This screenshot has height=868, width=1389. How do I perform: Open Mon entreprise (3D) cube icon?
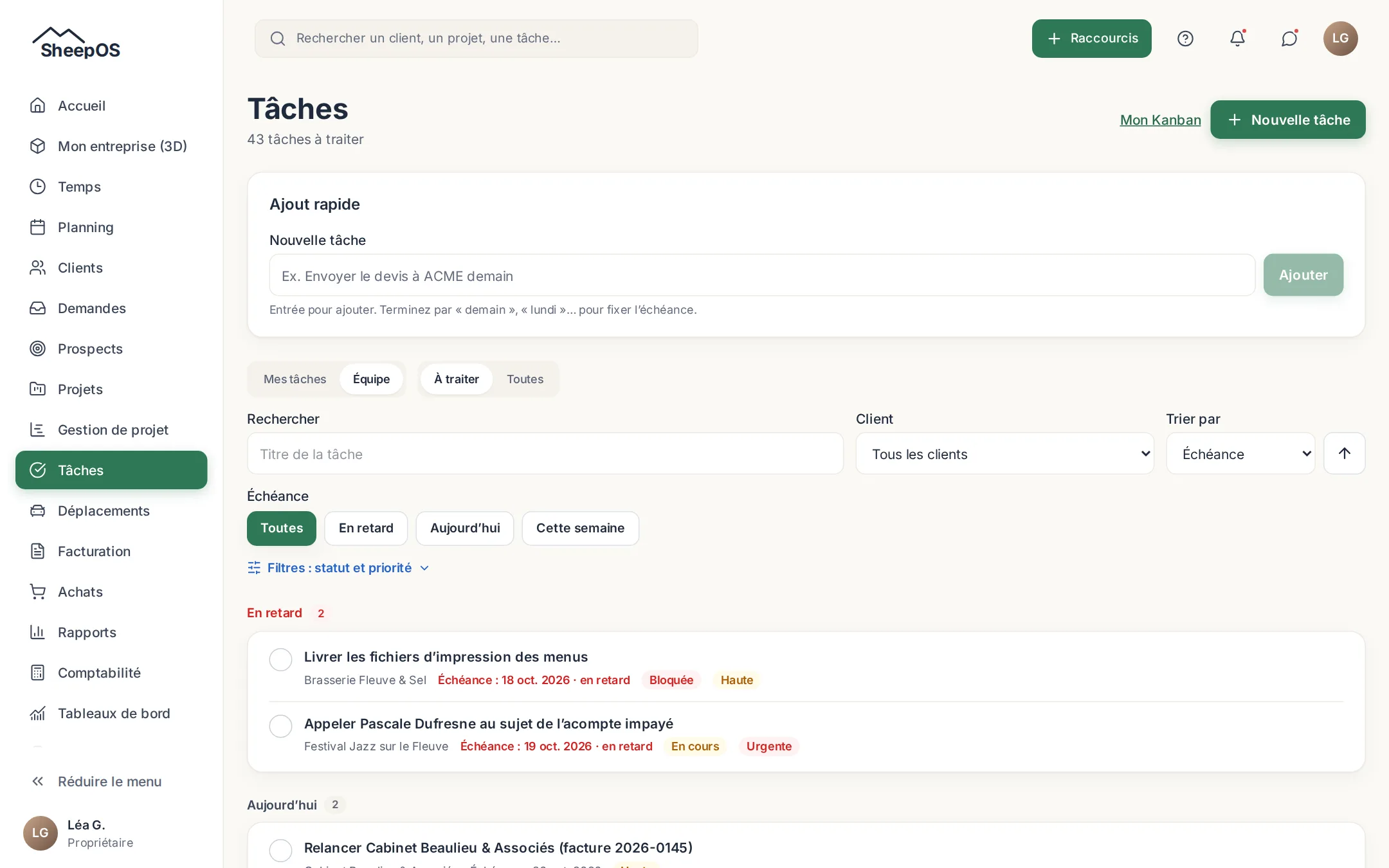(x=38, y=146)
